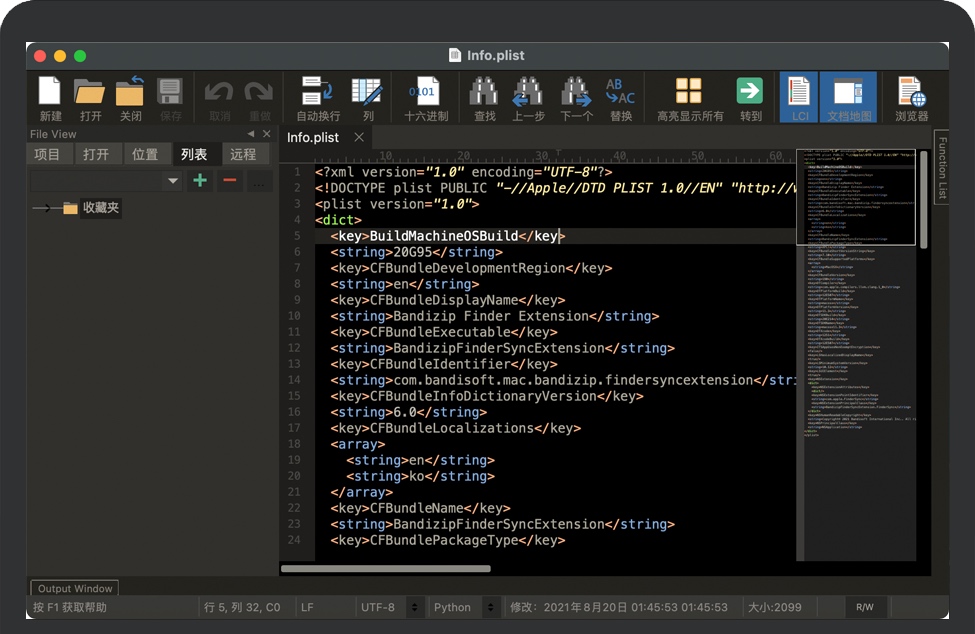Screen dimensions: 975x634
Task: Select the Favorites (收藏夹) folder tree item
Action: pos(101,208)
